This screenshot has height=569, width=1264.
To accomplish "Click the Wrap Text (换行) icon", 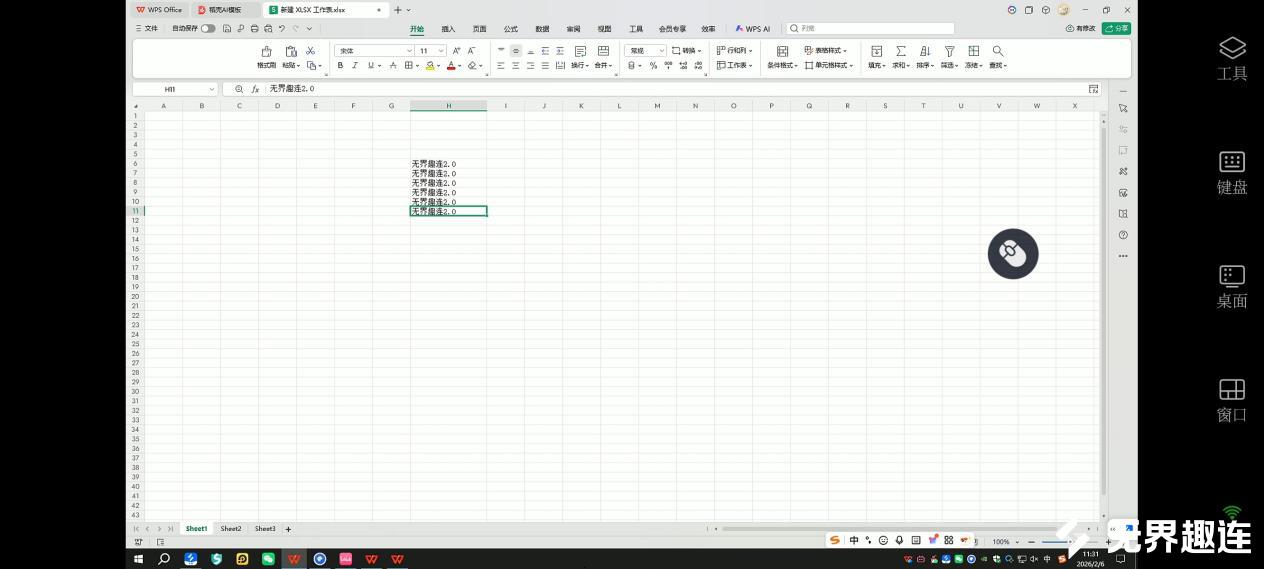I will (580, 51).
